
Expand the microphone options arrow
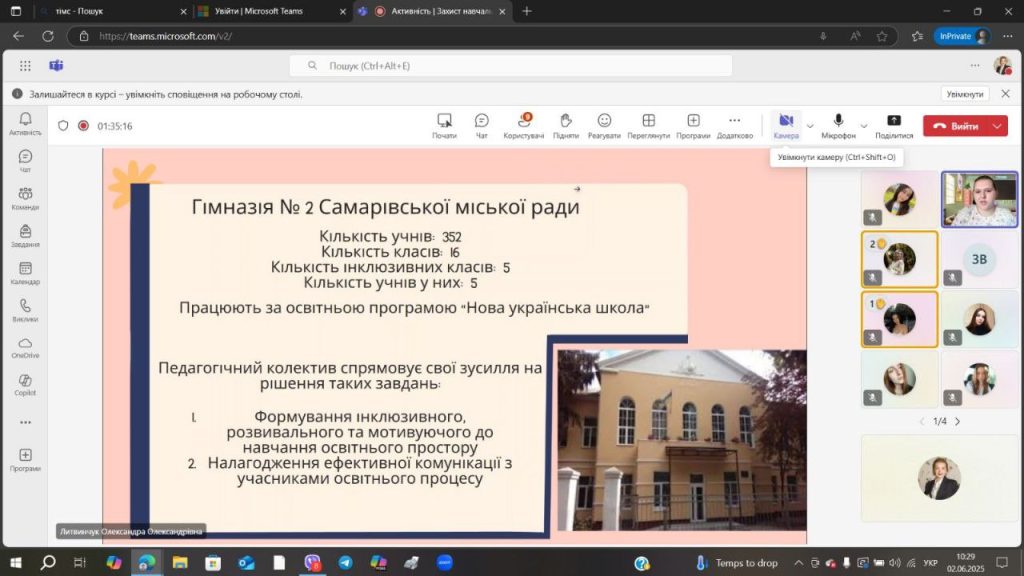coord(863,126)
